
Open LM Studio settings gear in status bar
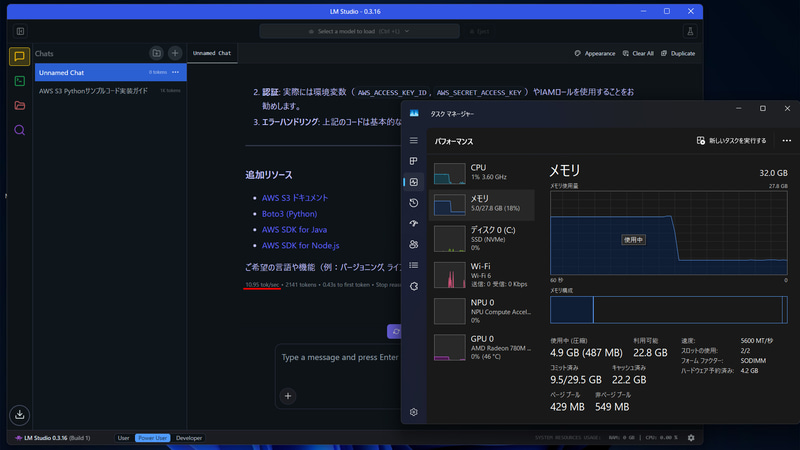click(691, 438)
